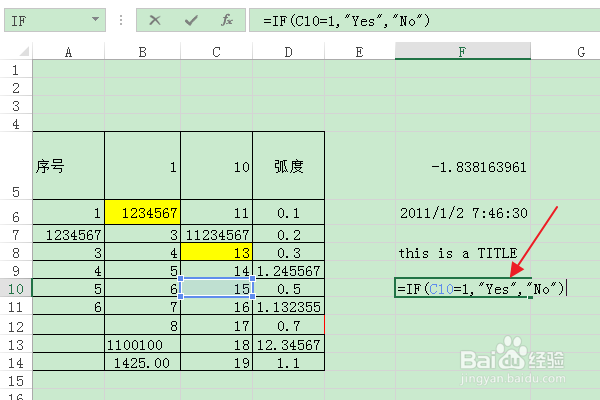Click cell A7 showing 1234567

click(x=68, y=234)
